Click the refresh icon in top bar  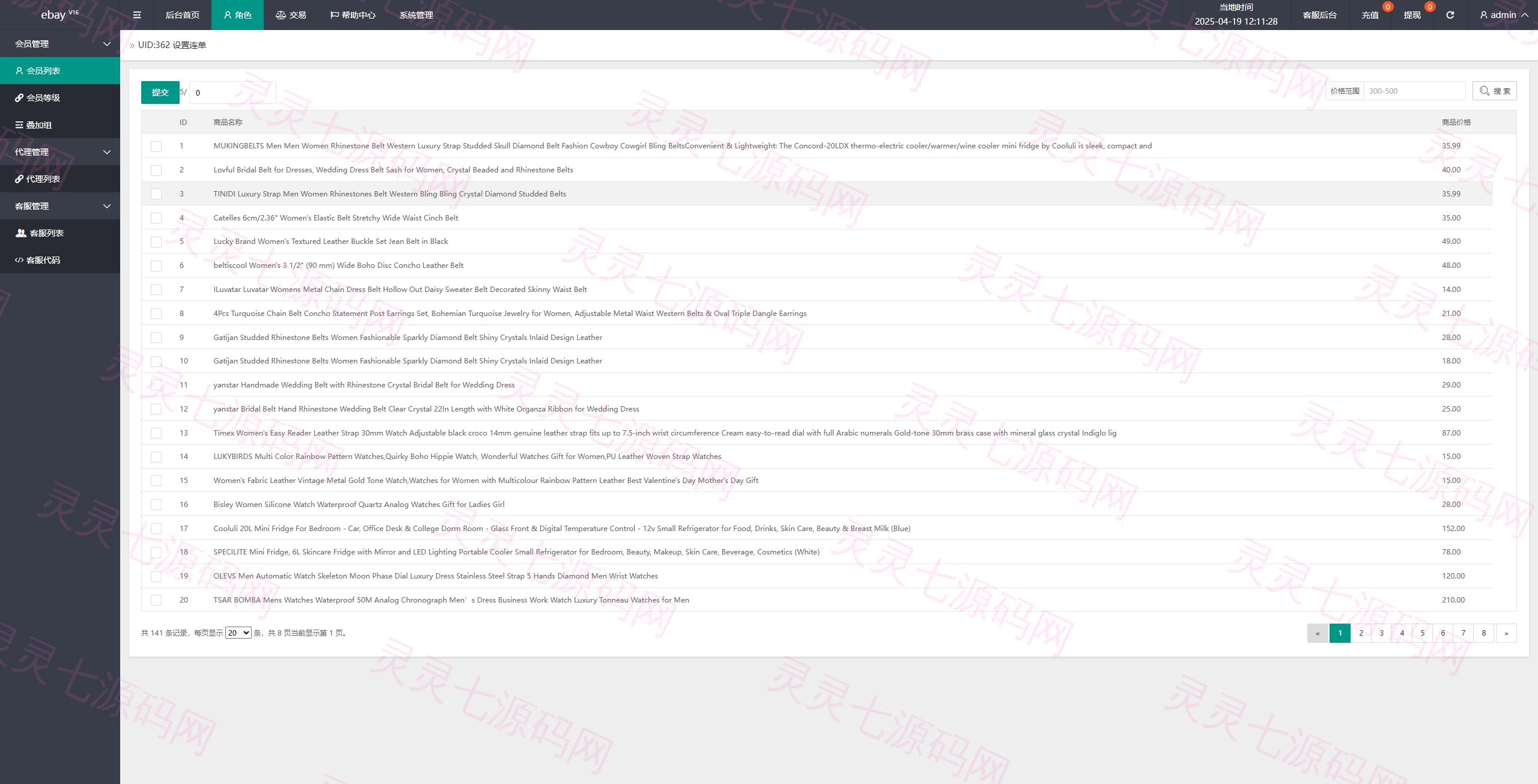point(1450,15)
